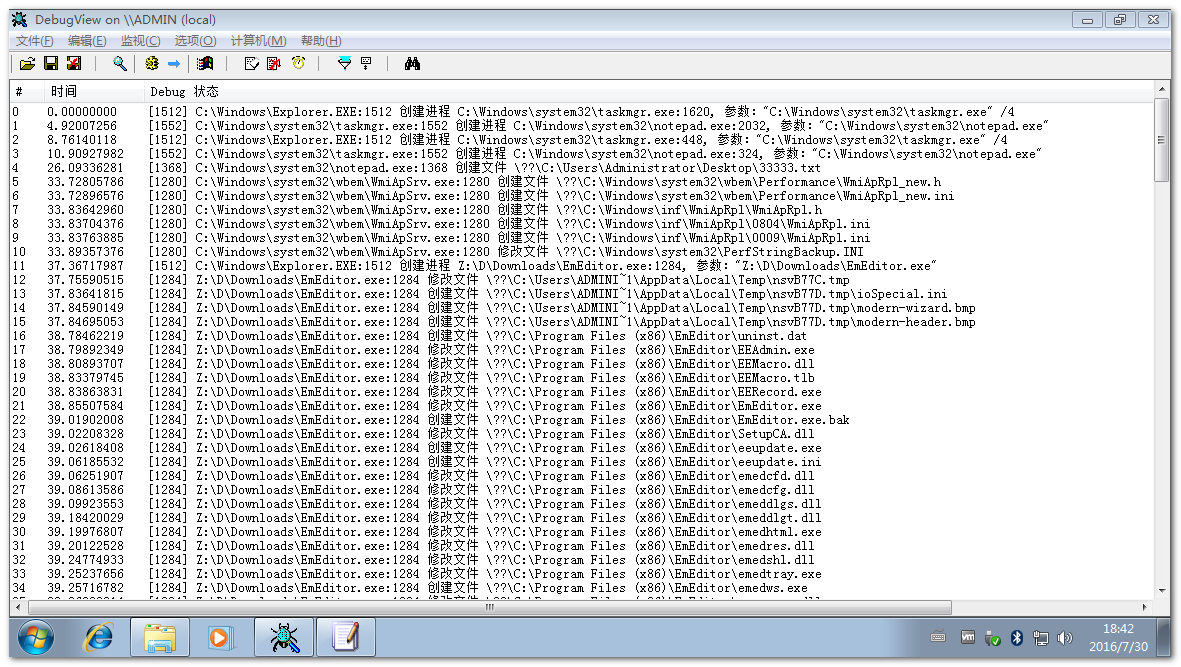Open the Windows Start orb
Image resolution: width=1181 pixels, height=667 pixels.
pyautogui.click(x=35, y=638)
